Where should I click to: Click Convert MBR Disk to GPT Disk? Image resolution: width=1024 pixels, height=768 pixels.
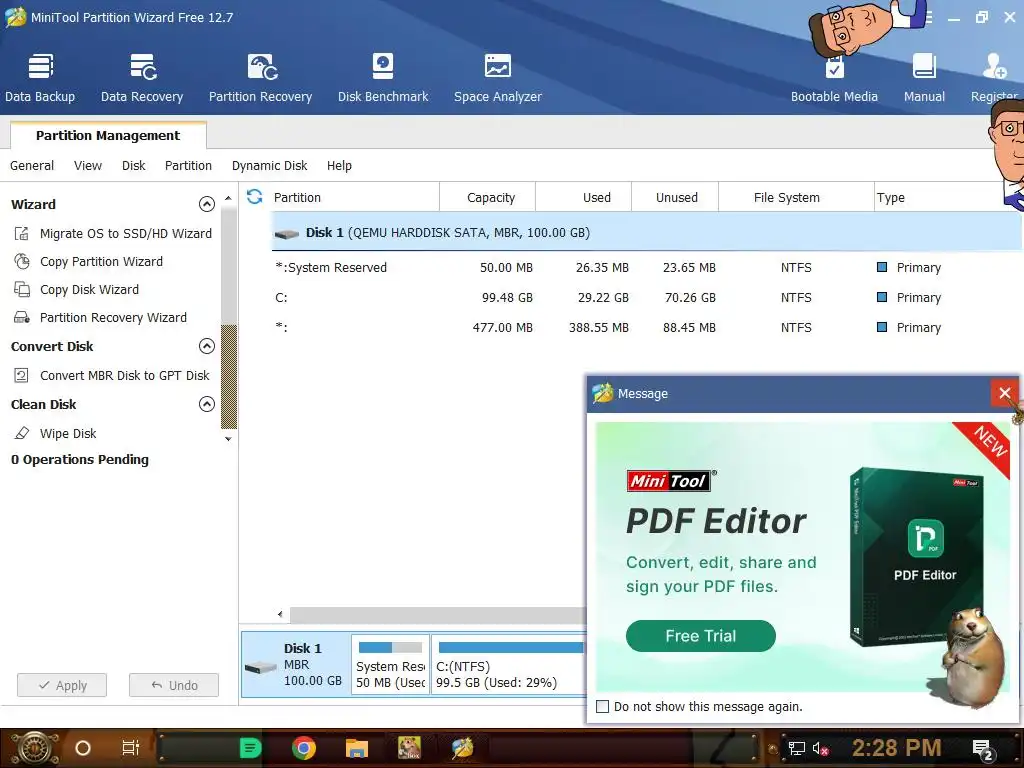pyautogui.click(x=125, y=376)
